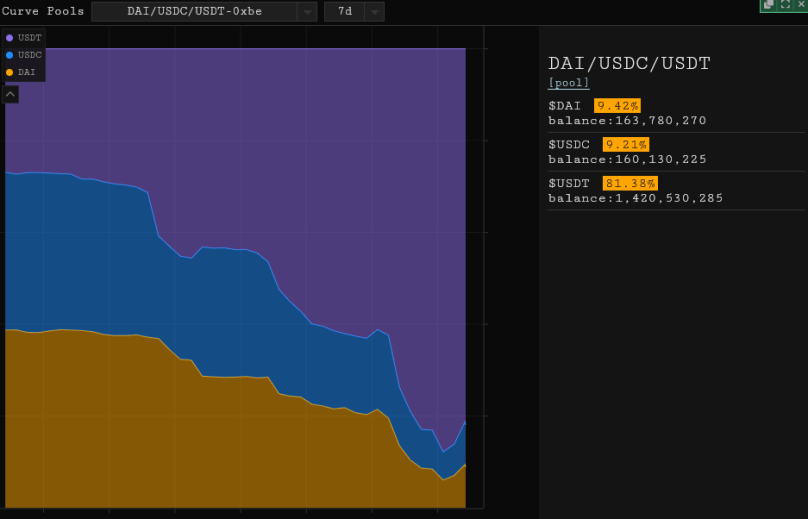Click the Curve Pools title
Image resolution: width=808 pixels, height=519 pixels.
43,11
